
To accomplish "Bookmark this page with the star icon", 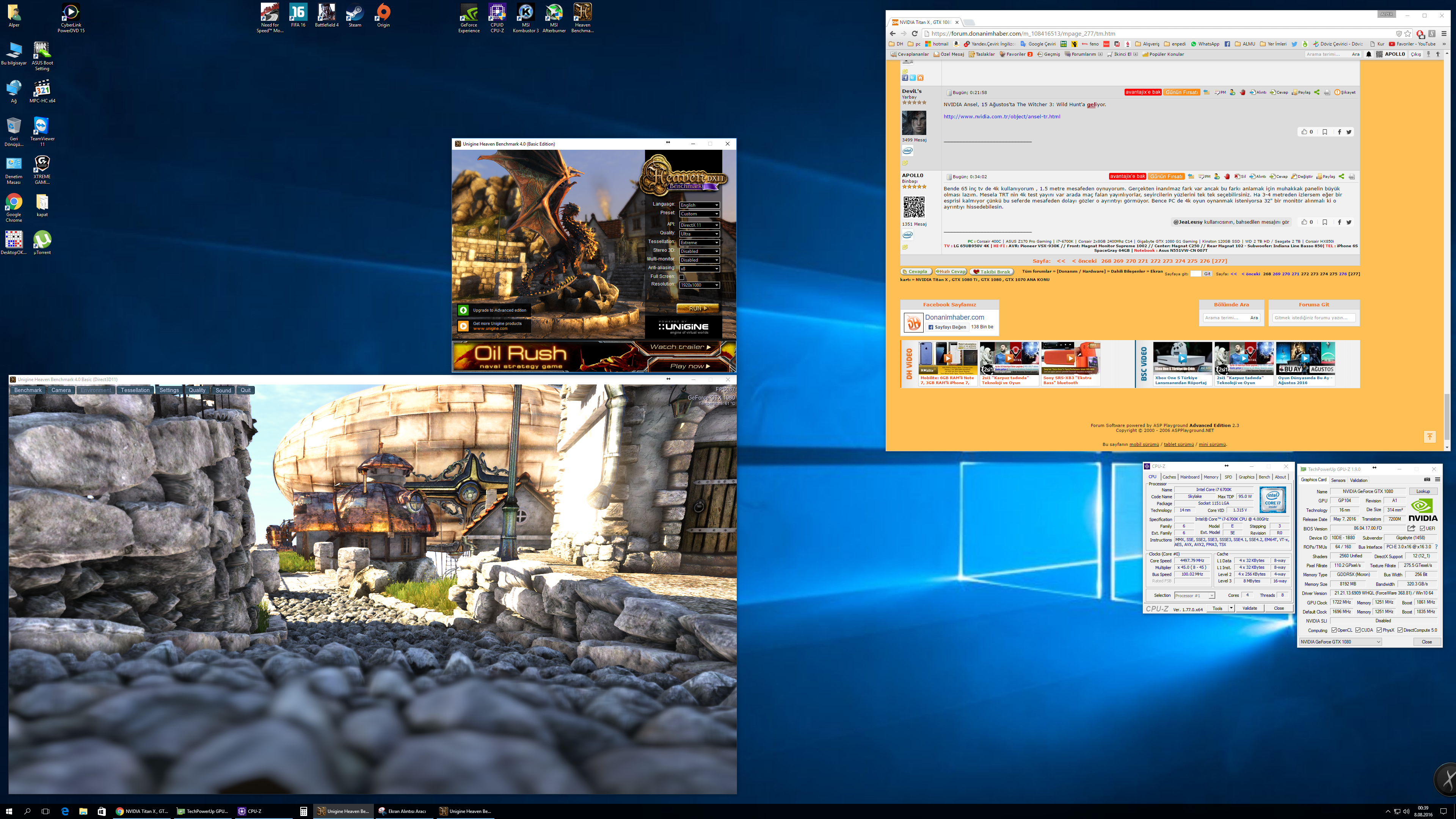I will (x=1408, y=33).
